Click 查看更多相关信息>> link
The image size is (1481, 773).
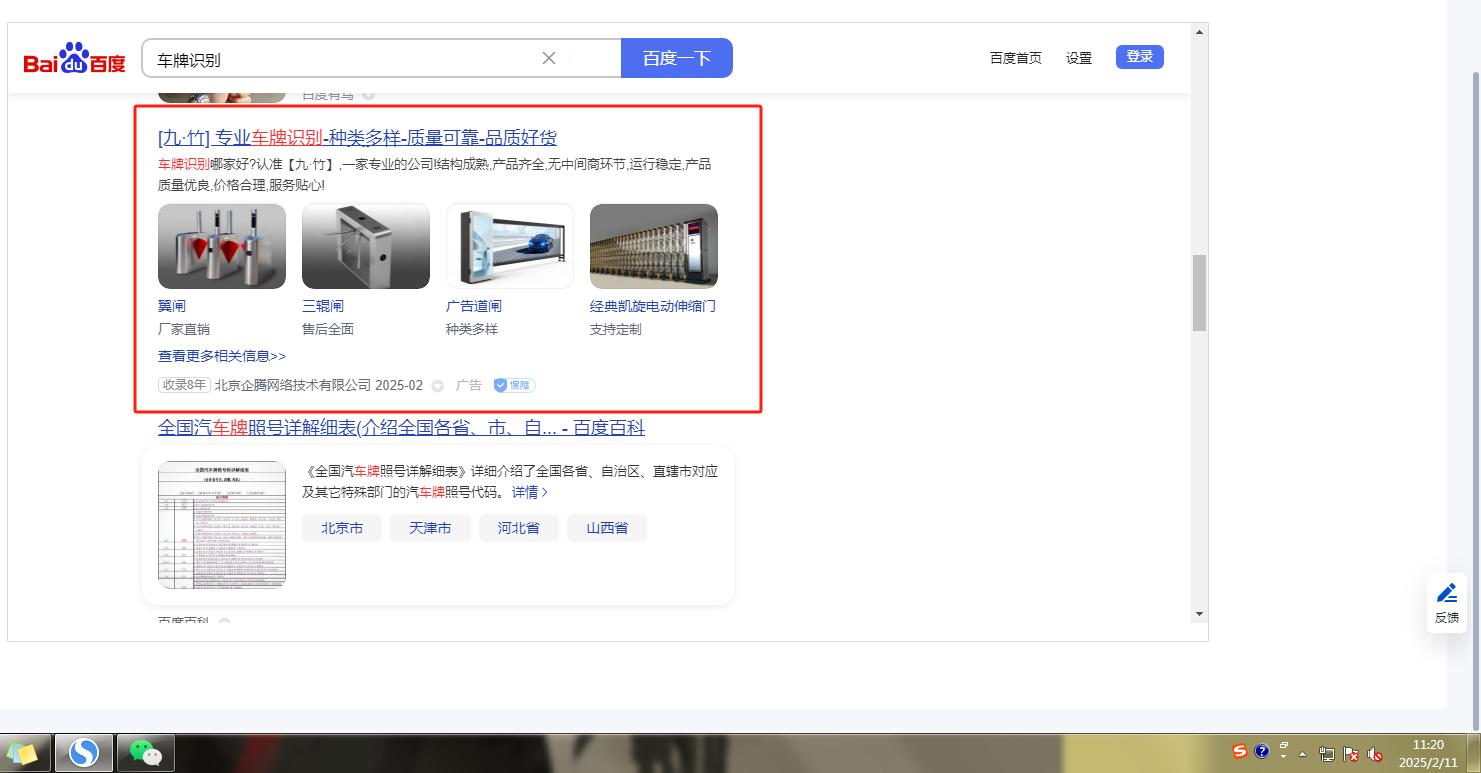point(222,355)
